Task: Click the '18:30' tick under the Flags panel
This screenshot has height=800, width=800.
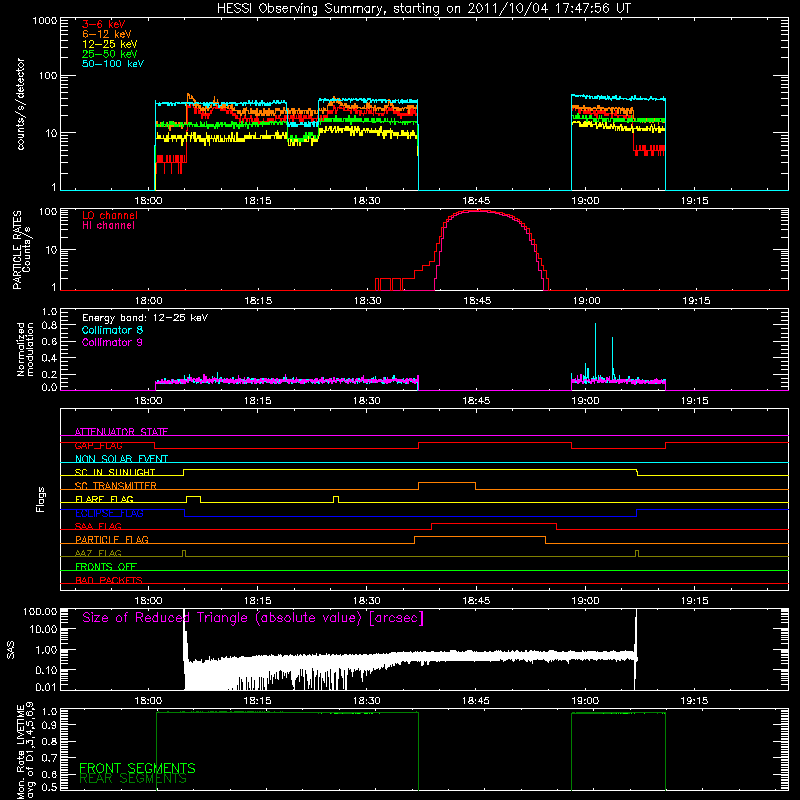Action: 367,601
